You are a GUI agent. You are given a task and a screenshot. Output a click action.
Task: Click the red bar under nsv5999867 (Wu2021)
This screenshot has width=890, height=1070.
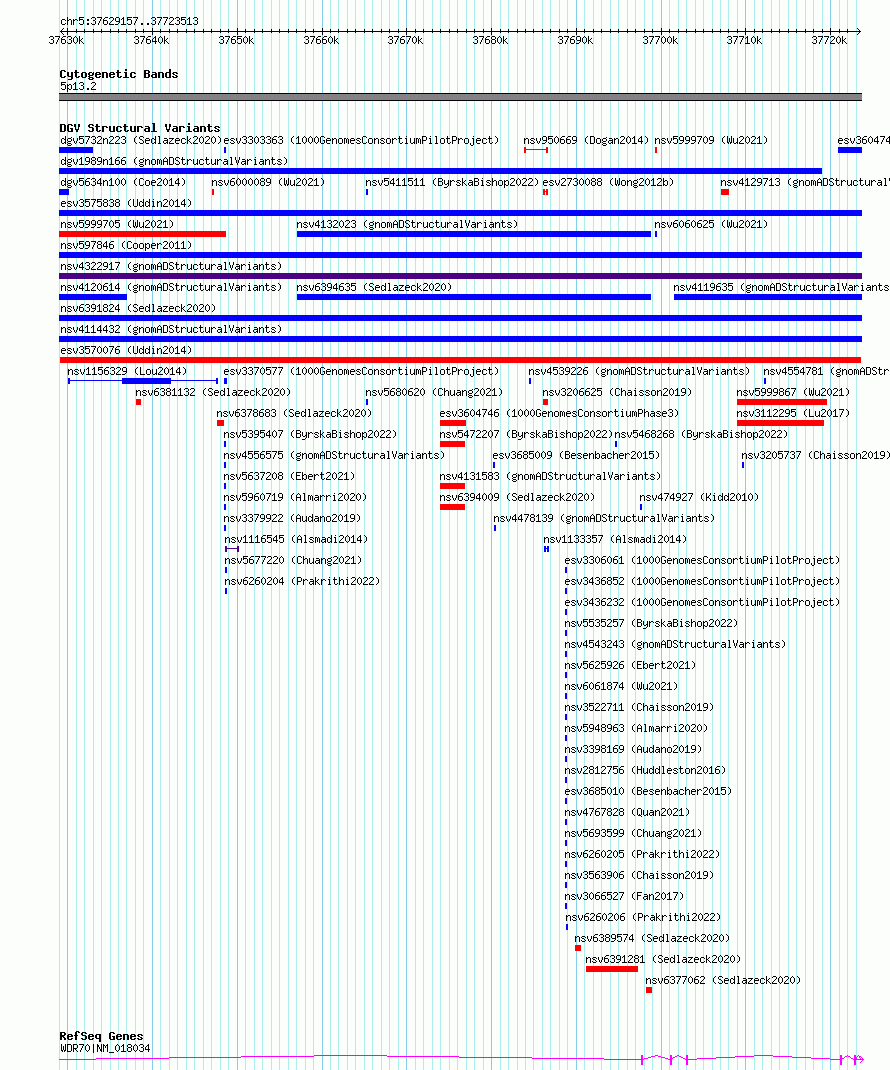pos(781,402)
